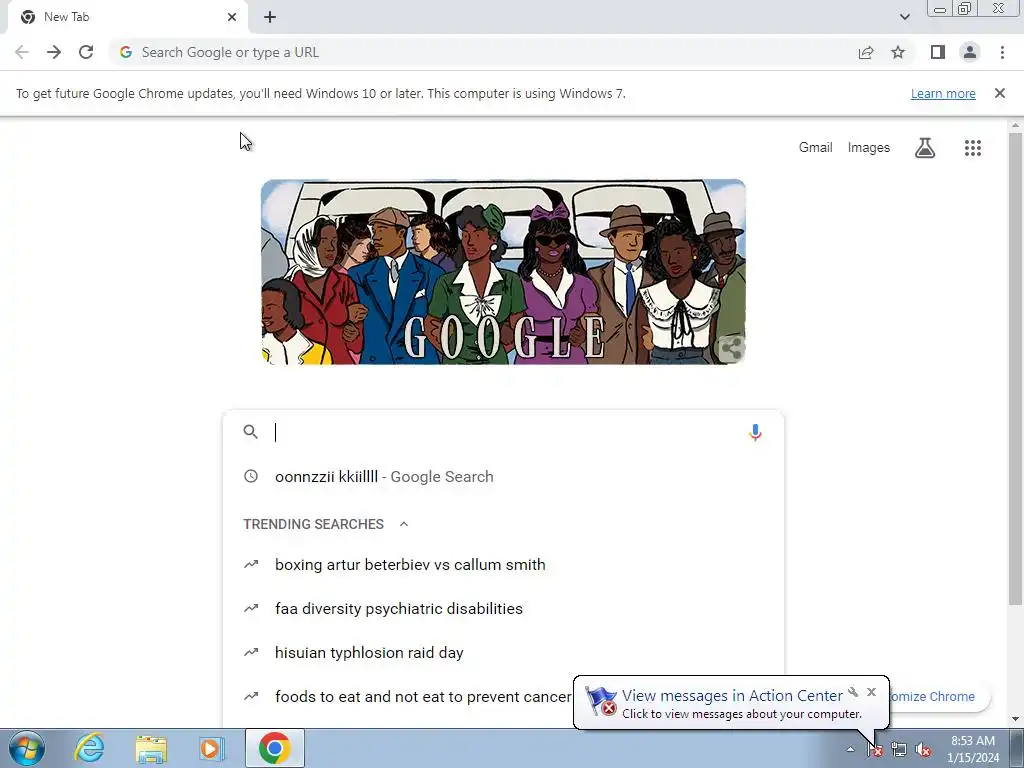
Task: Select faa diversity psychiatric disabilities
Action: tap(503, 609)
